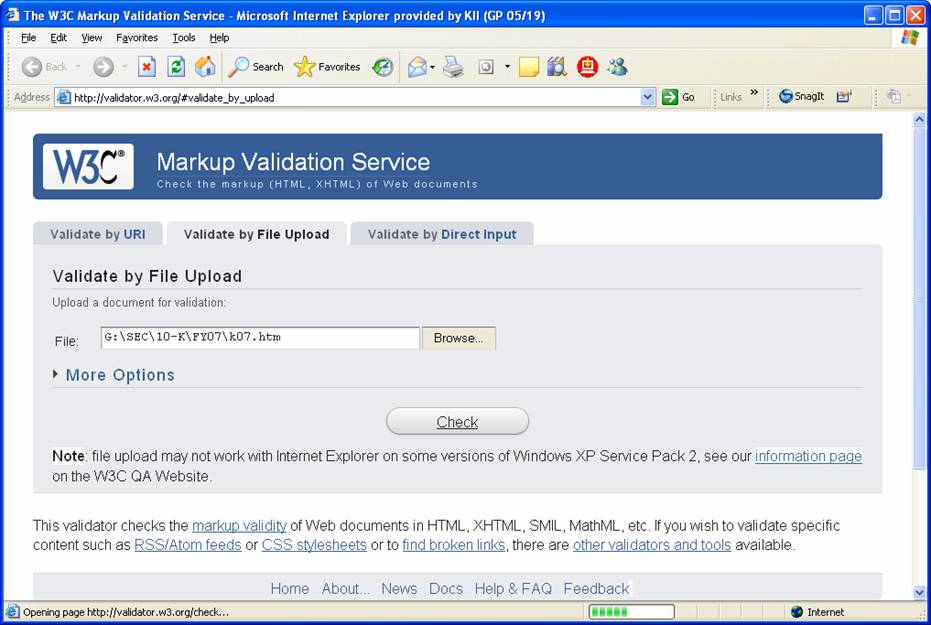Click the "Opening page http://validator.w3.org/check..." status text
The width and height of the screenshot is (931, 625).
click(x=125, y=612)
